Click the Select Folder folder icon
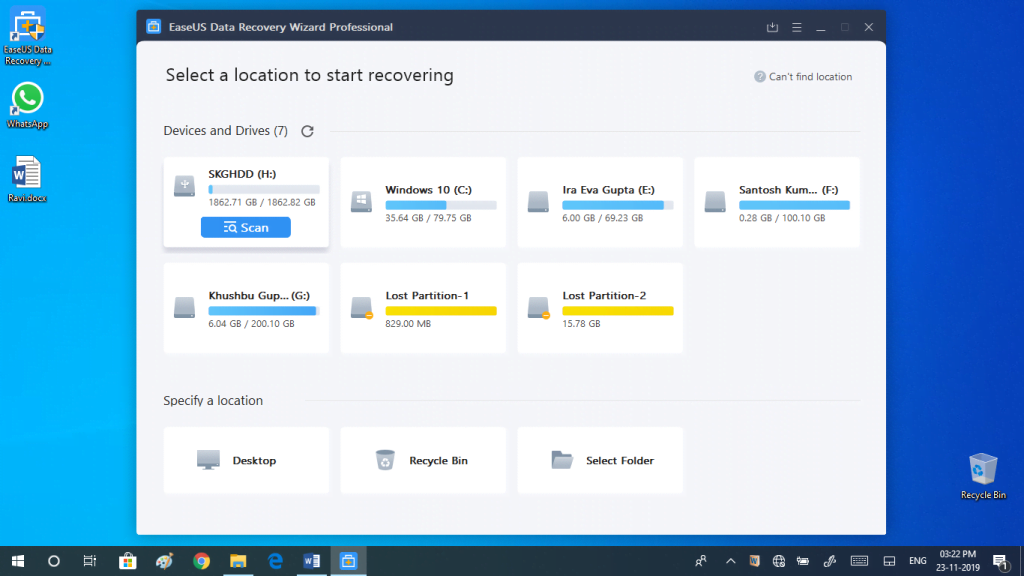The height and width of the screenshot is (576, 1024). tap(562, 460)
